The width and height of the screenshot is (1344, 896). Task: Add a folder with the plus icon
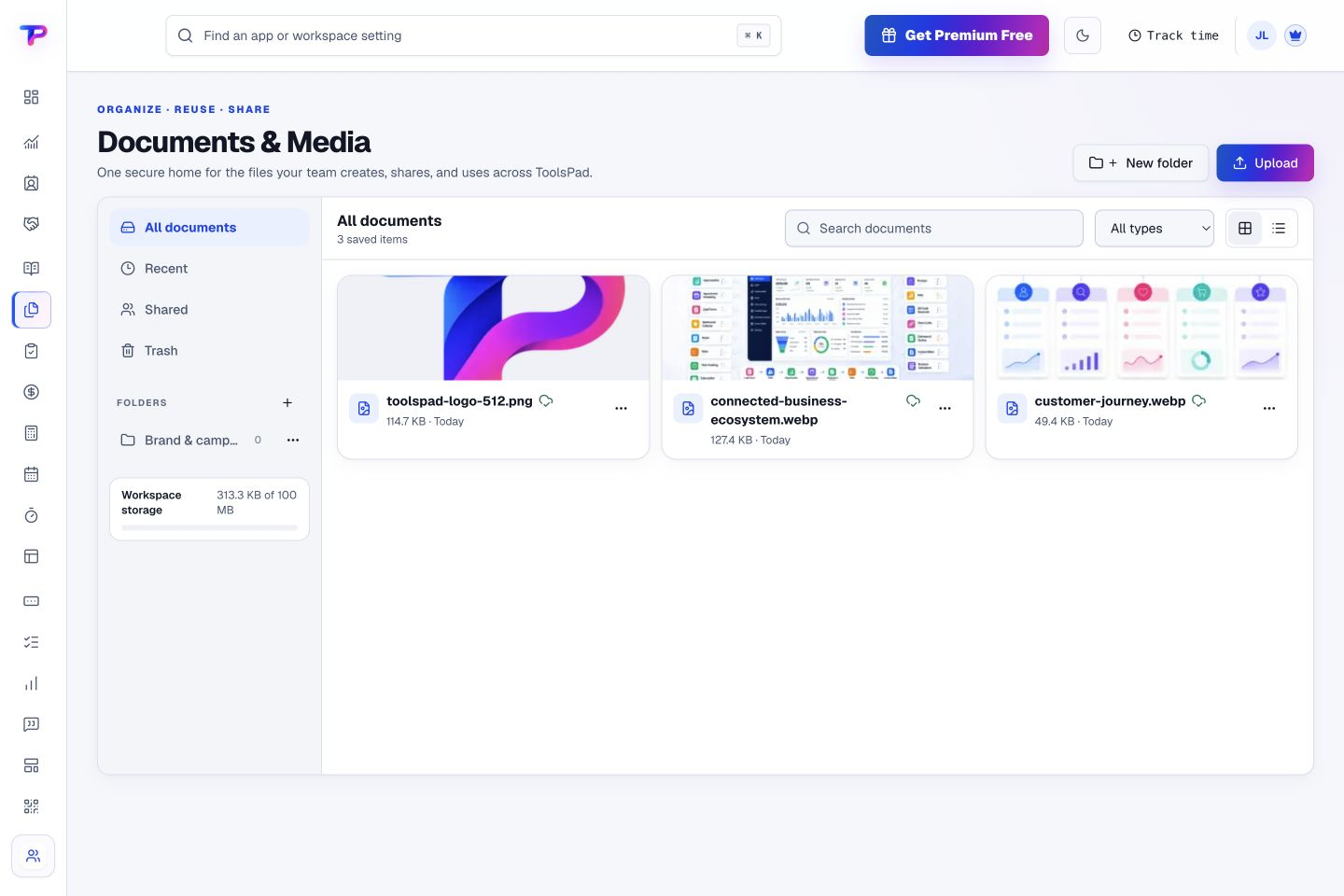(287, 403)
